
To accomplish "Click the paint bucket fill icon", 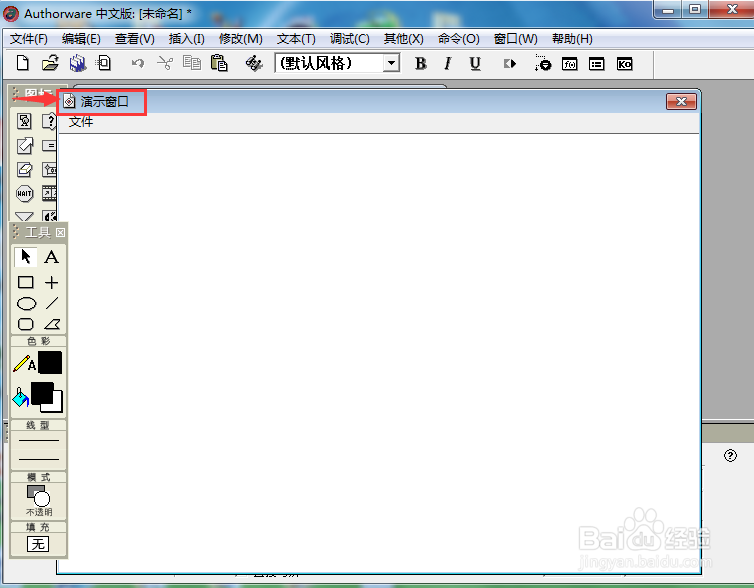I will 20,397.
